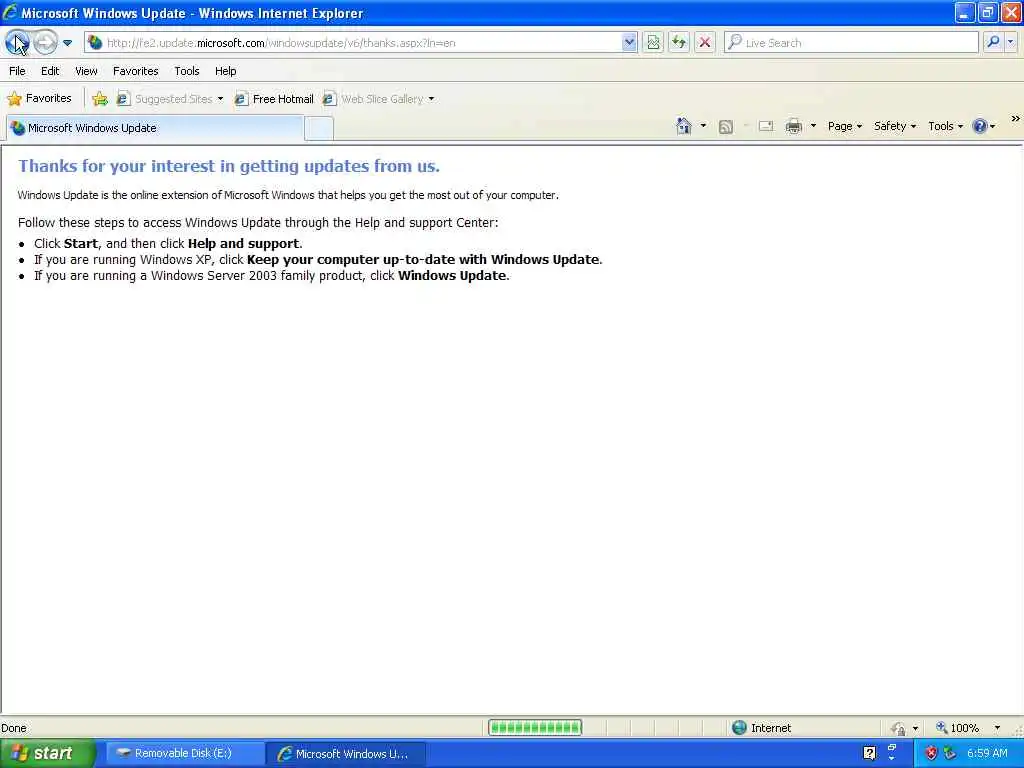Open the Tools command bar menu

[945, 126]
